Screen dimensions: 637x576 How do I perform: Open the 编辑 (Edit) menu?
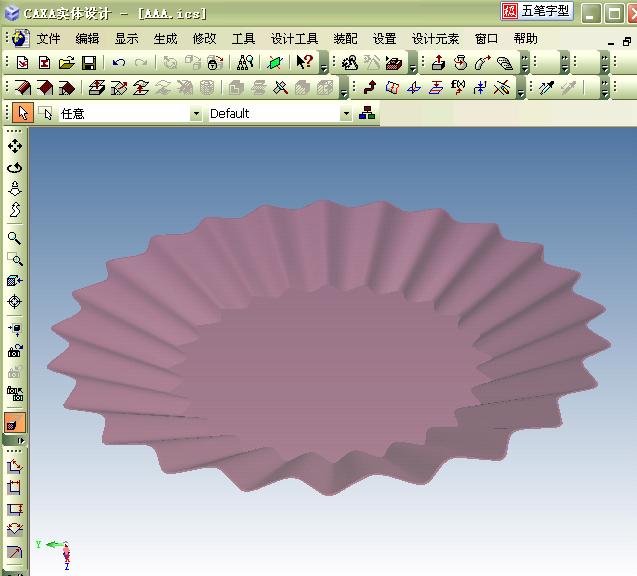tap(87, 39)
